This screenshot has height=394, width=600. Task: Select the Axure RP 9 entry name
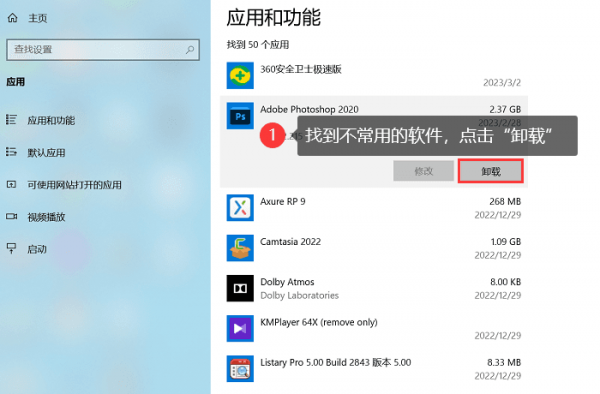coord(283,202)
